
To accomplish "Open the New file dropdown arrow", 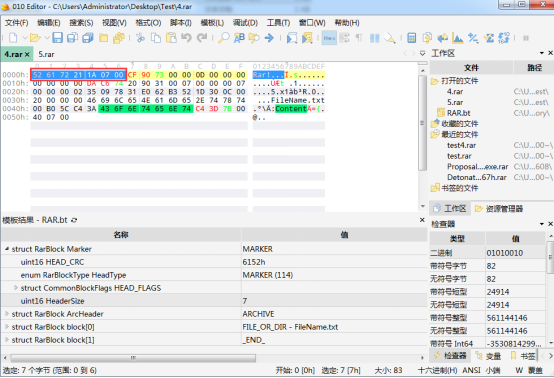I will [25, 37].
